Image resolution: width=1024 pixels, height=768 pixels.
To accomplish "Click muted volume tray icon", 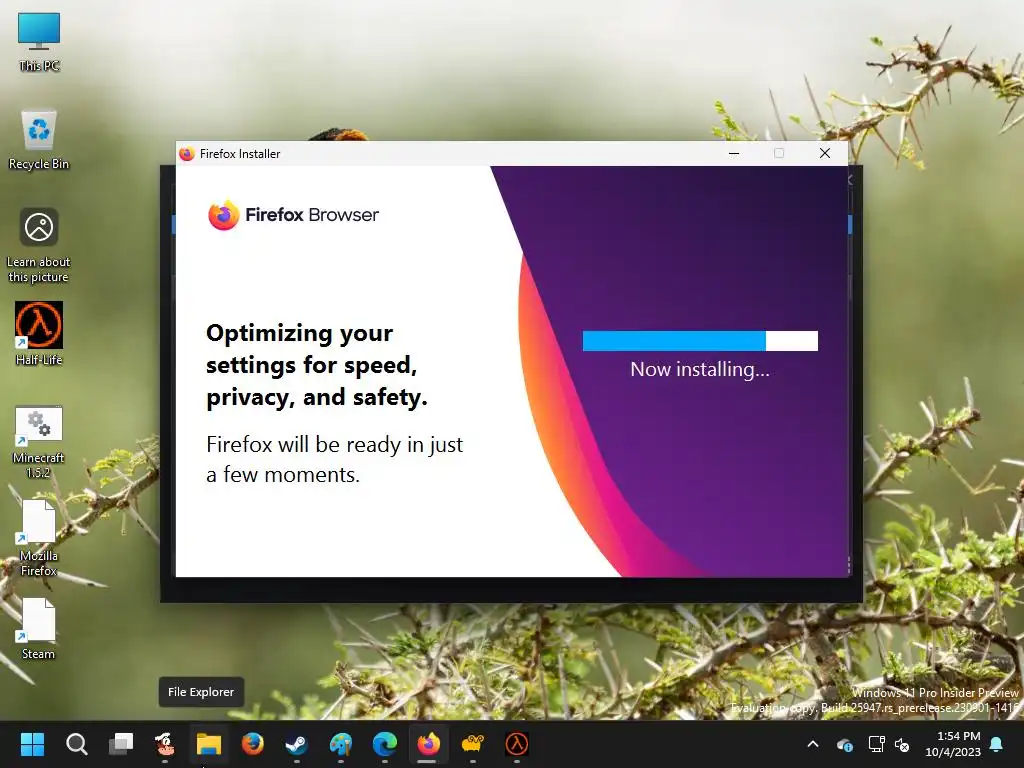I will point(902,744).
